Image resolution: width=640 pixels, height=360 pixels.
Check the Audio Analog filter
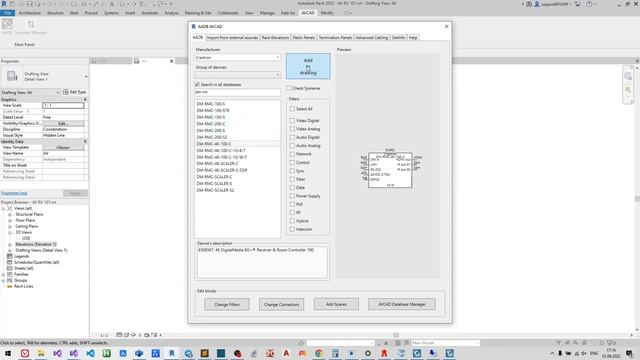(292, 146)
